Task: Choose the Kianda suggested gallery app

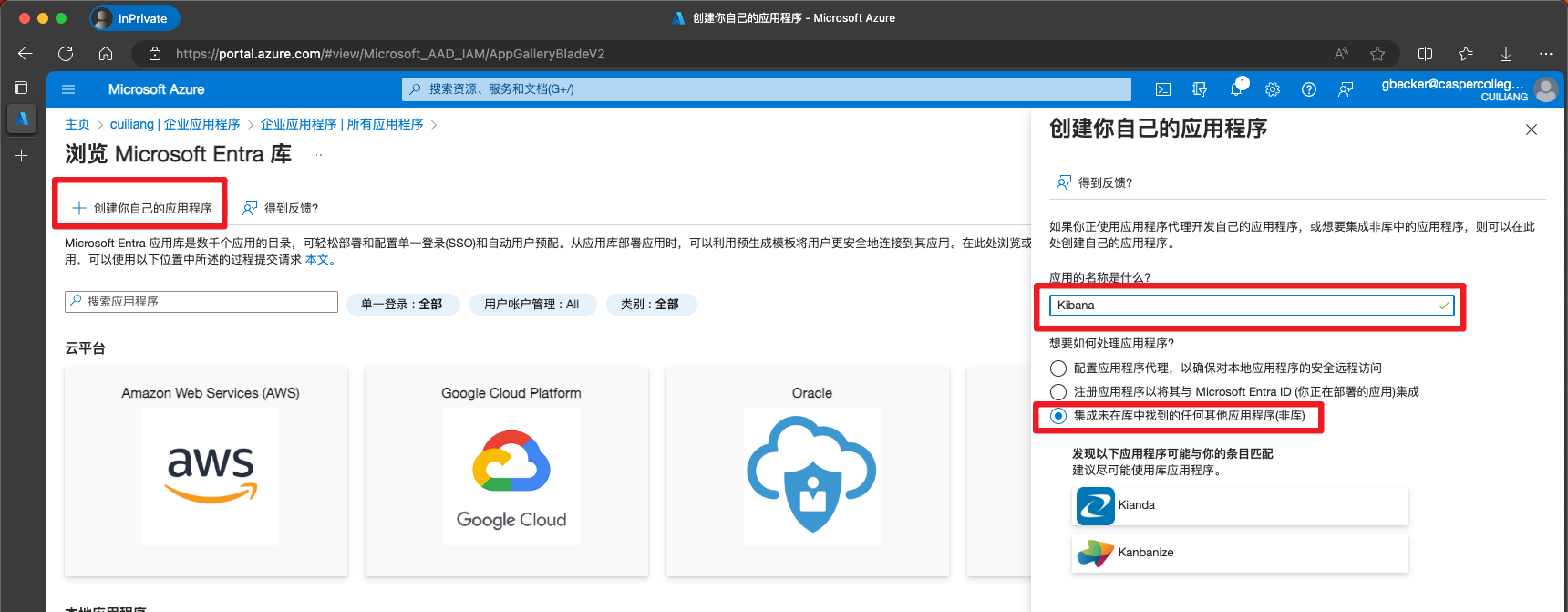Action: pos(1240,506)
